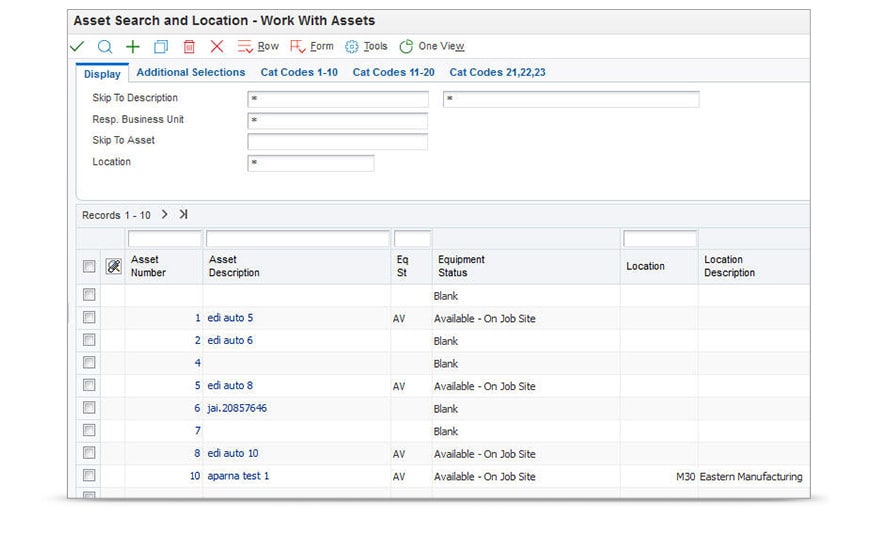Check the row for asset edi auto 5
The height and width of the screenshot is (533, 880).
(89, 318)
